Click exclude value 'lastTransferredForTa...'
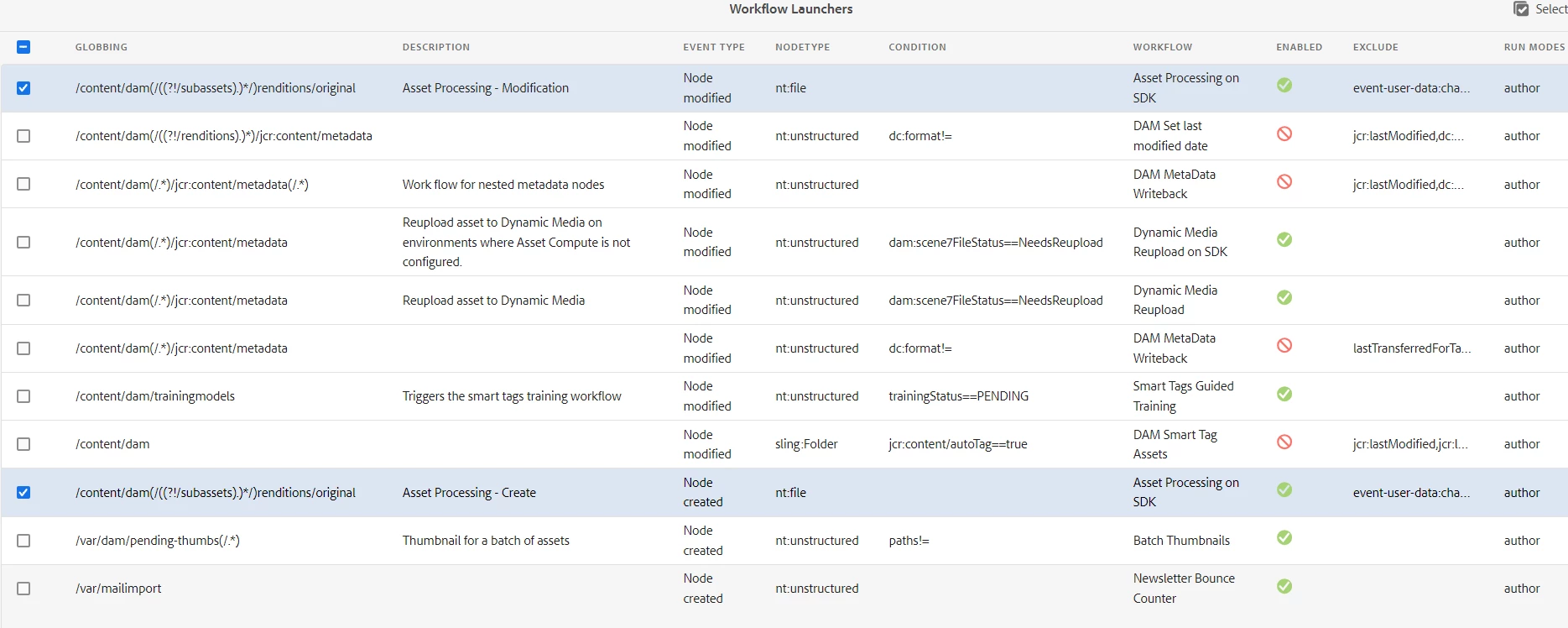The height and width of the screenshot is (628, 1568). (x=1412, y=348)
